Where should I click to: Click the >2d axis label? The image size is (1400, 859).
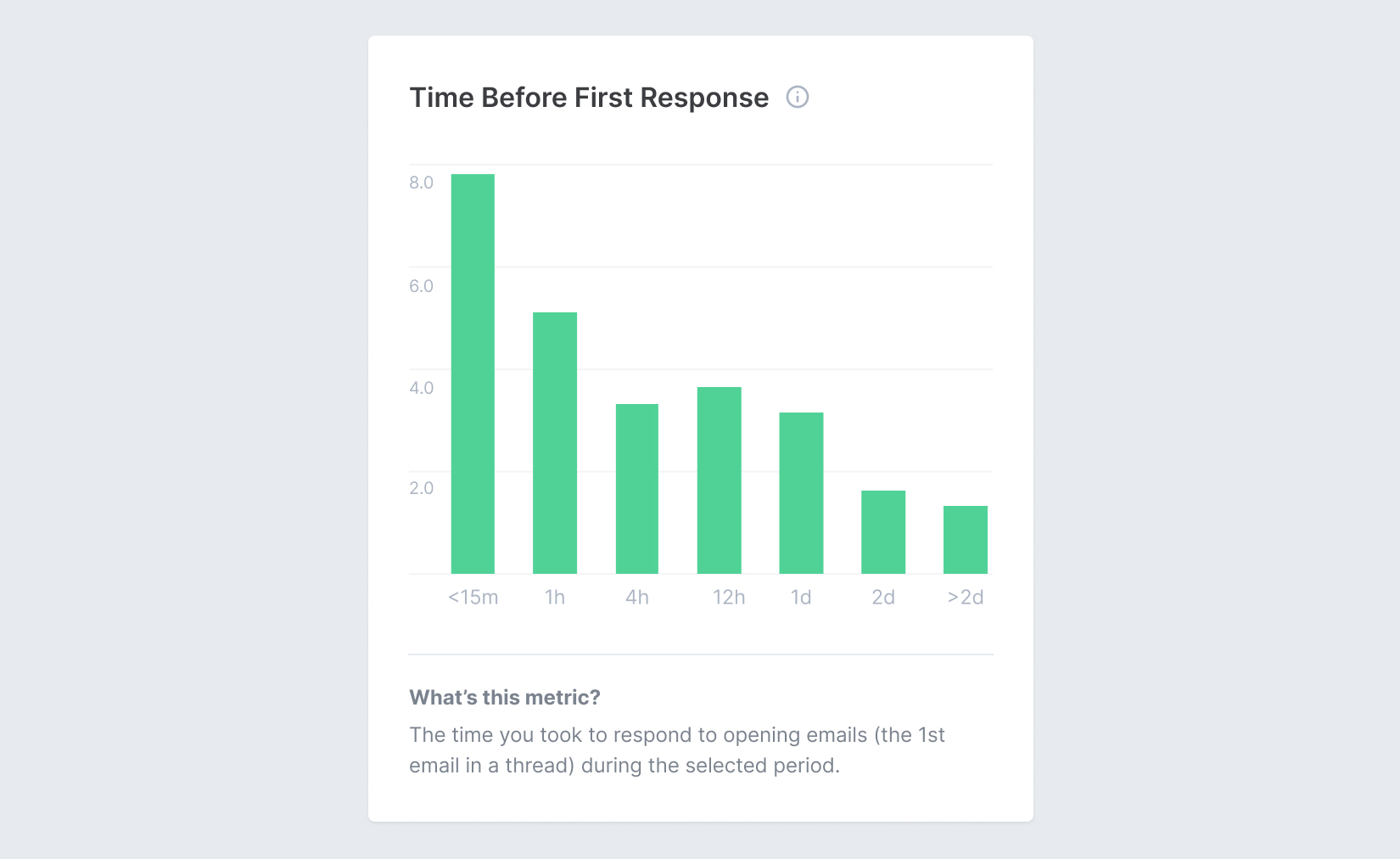click(x=965, y=597)
